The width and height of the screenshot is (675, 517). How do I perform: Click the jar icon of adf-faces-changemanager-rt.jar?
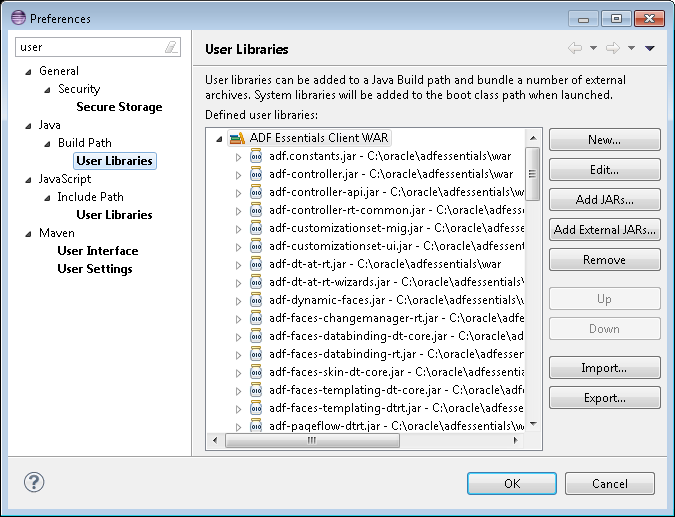[256, 319]
